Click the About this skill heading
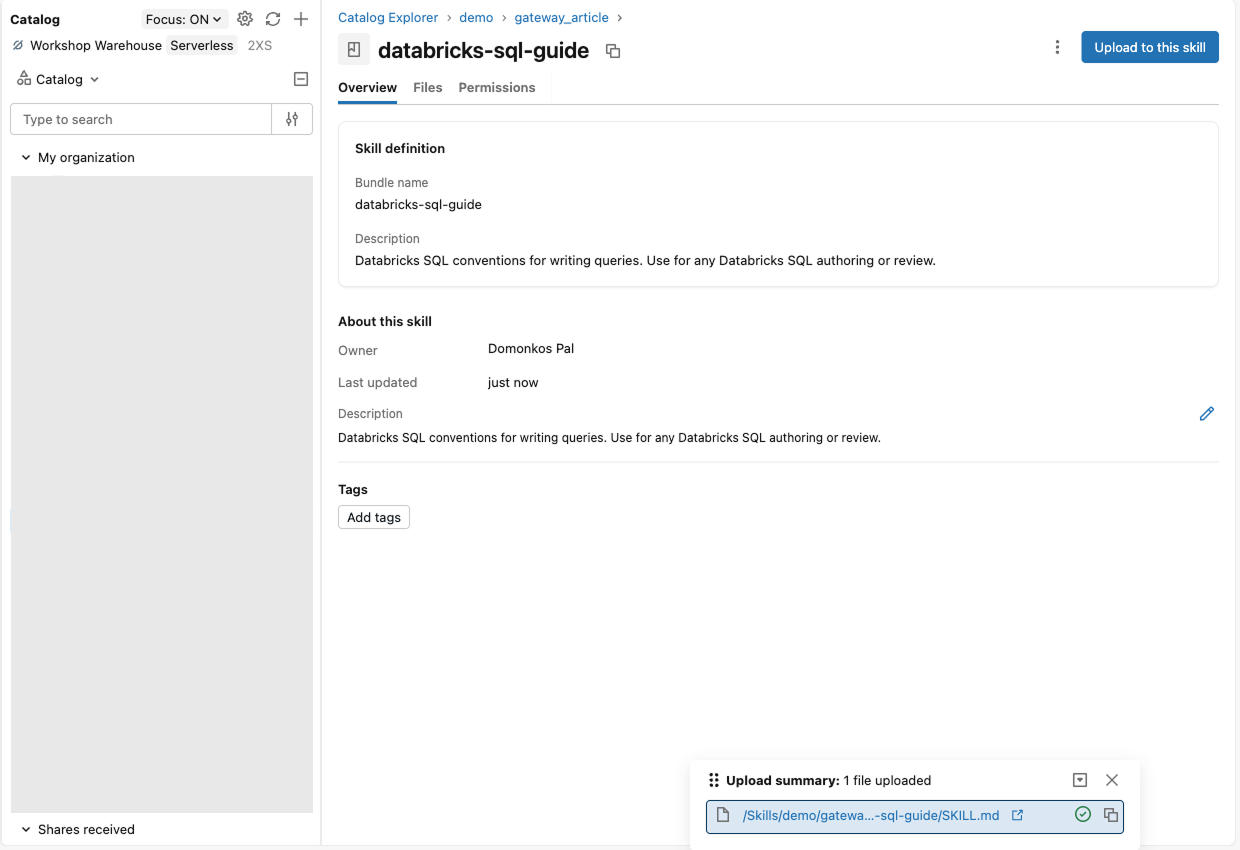The image size is (1240, 850). point(385,321)
